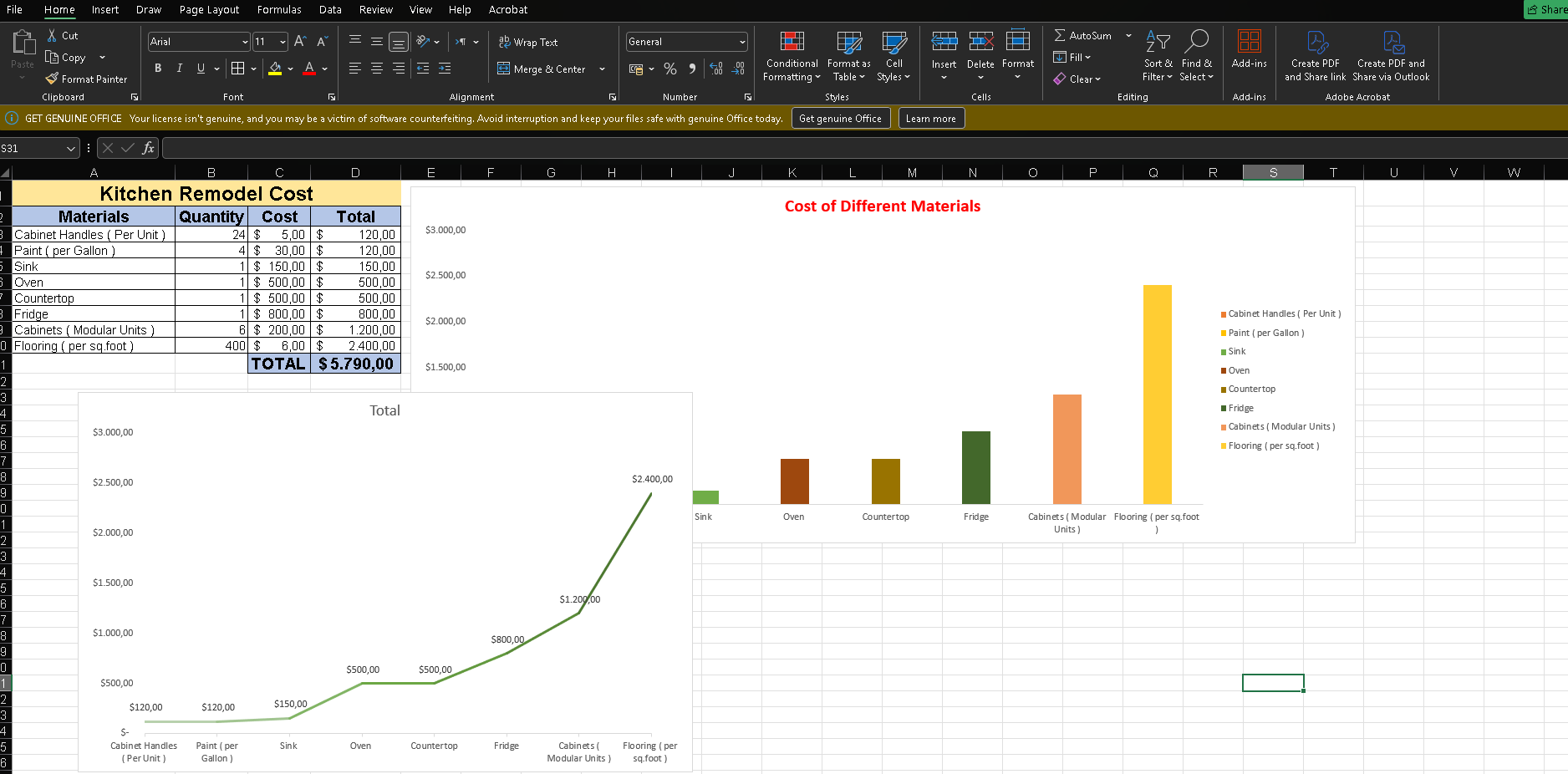Click the Add-ins icon
1568x774 pixels.
pyautogui.click(x=1249, y=41)
